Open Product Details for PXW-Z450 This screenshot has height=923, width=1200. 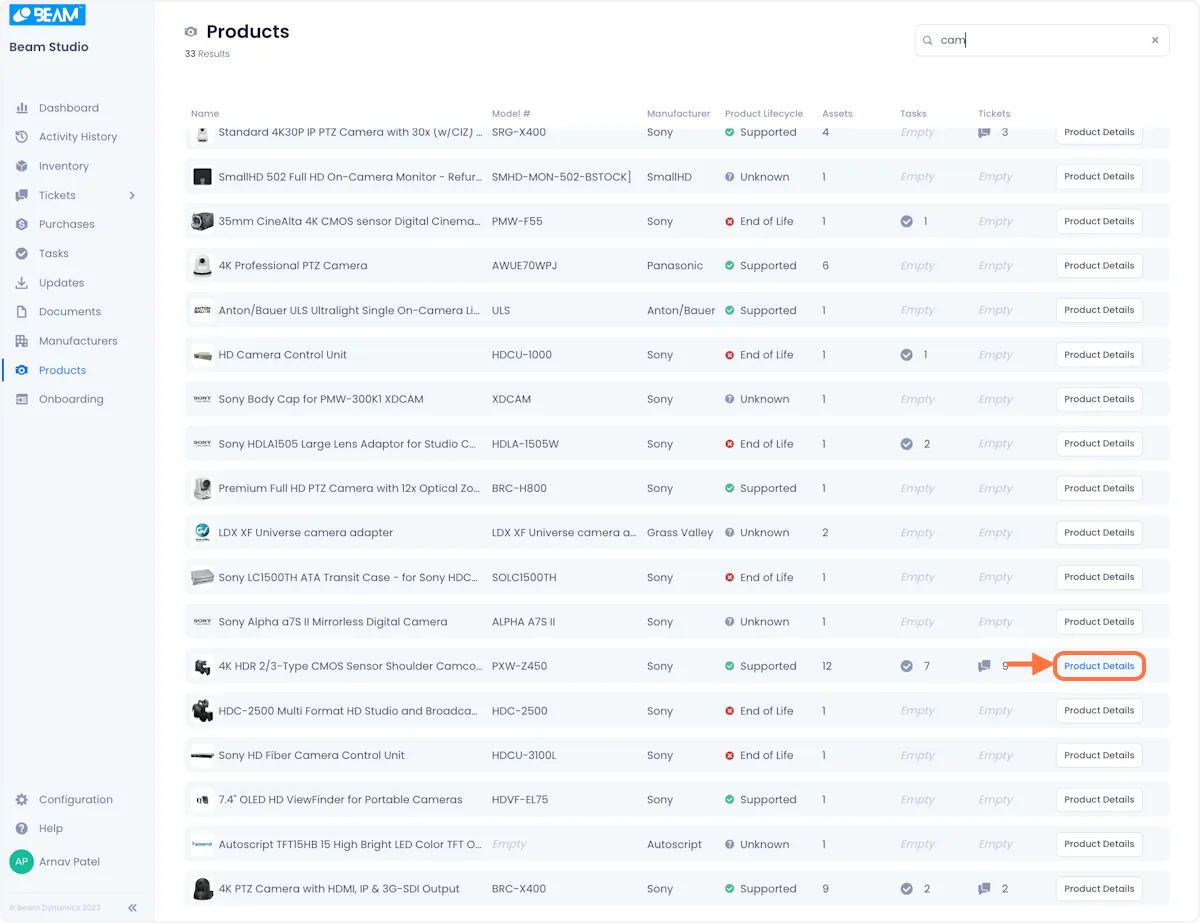pos(1099,666)
